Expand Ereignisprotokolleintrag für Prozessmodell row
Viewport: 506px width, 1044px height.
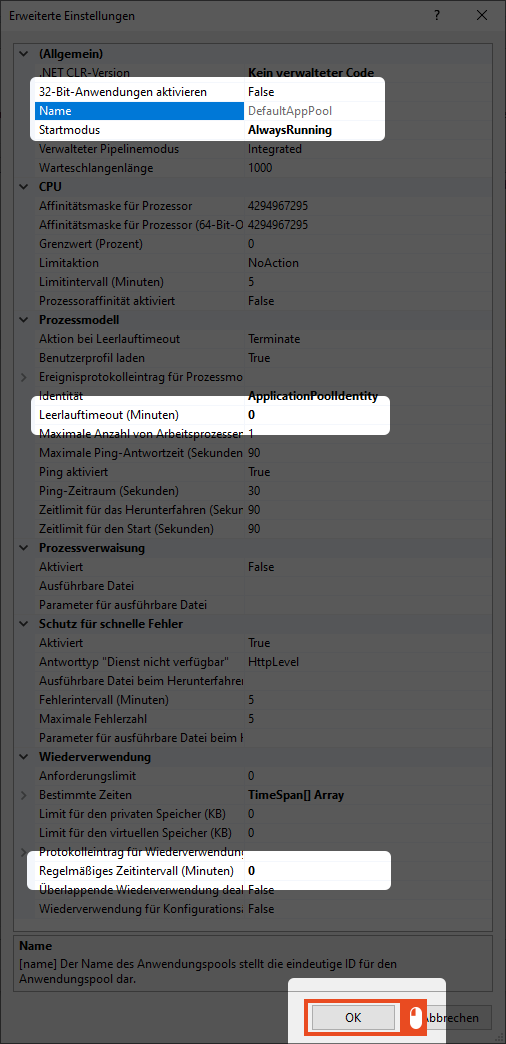(24, 378)
